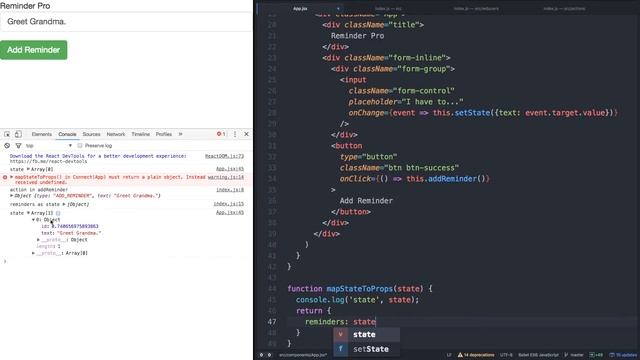Click the UTF-8 encoding in status bar
The image size is (640, 360).
506,355
